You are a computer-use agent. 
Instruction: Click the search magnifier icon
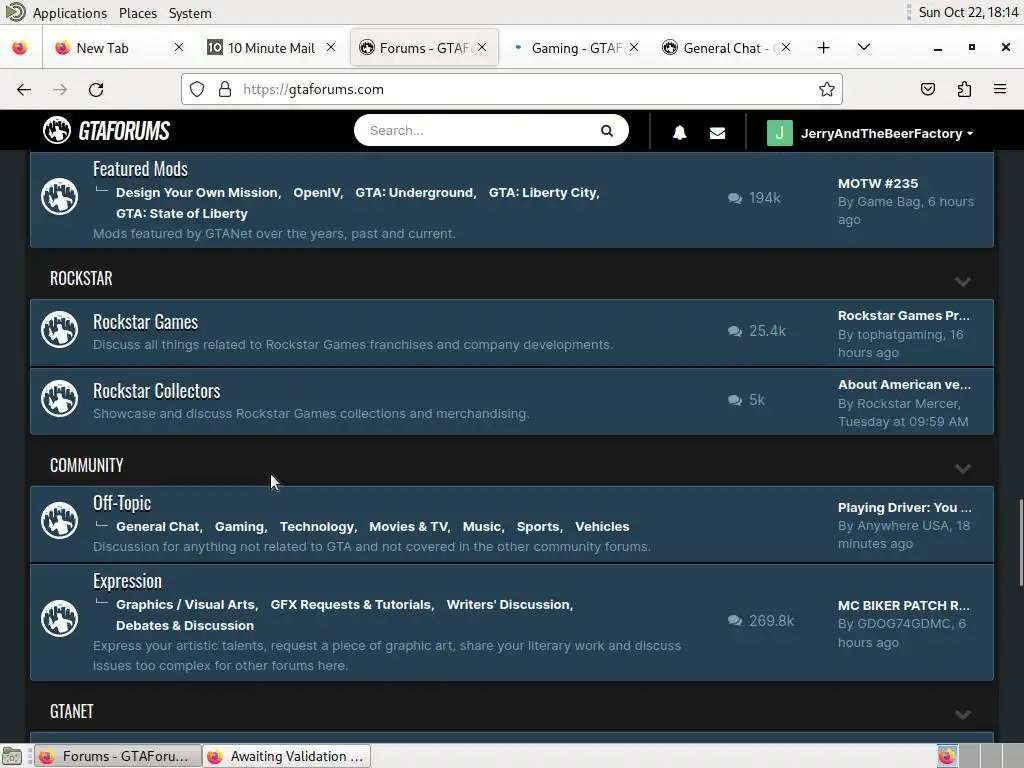click(607, 131)
